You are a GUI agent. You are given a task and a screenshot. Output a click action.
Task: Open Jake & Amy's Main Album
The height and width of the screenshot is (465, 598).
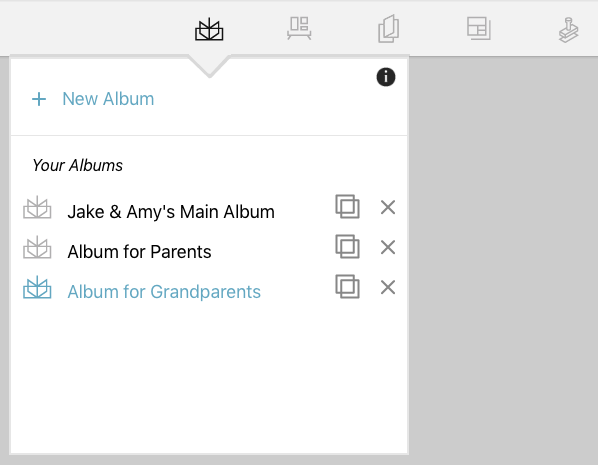pyautogui.click(x=171, y=212)
